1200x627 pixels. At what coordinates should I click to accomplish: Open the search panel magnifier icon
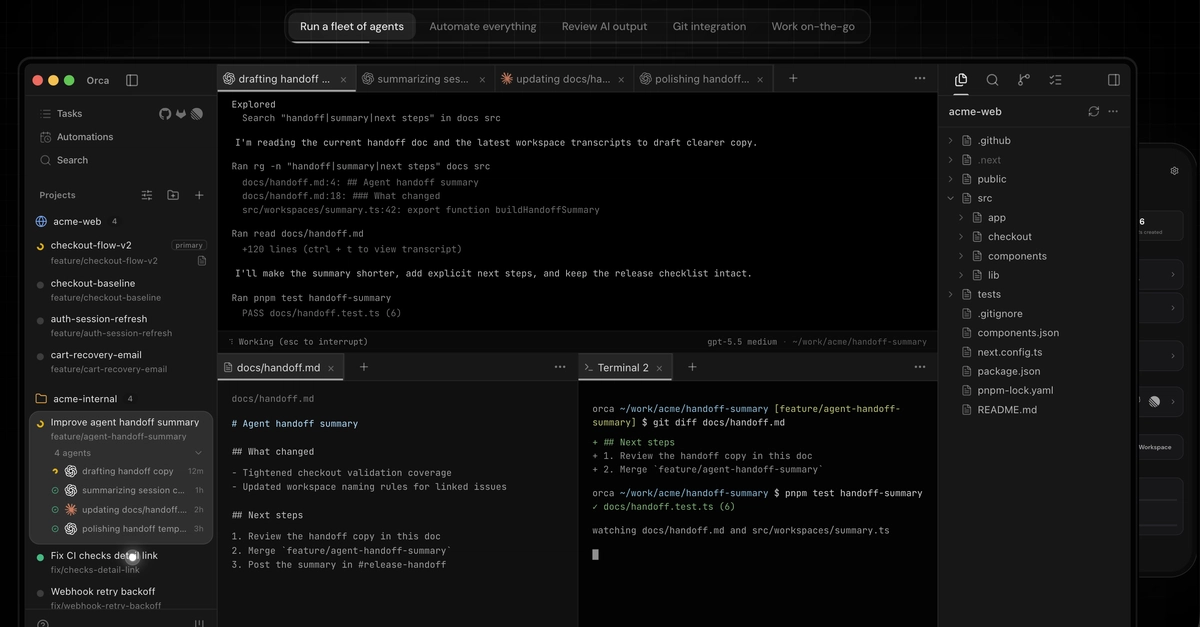992,80
